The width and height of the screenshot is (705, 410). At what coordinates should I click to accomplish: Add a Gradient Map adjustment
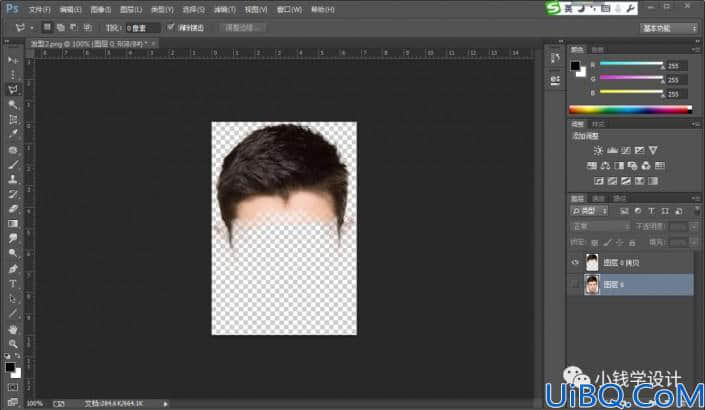[x=653, y=181]
